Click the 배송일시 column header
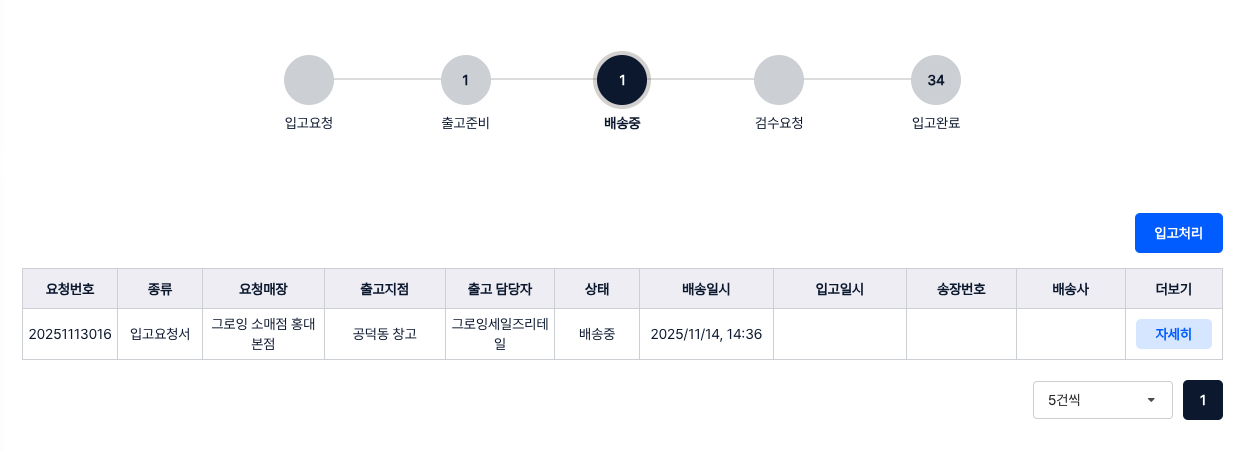The width and height of the screenshot is (1238, 451). pos(706,289)
